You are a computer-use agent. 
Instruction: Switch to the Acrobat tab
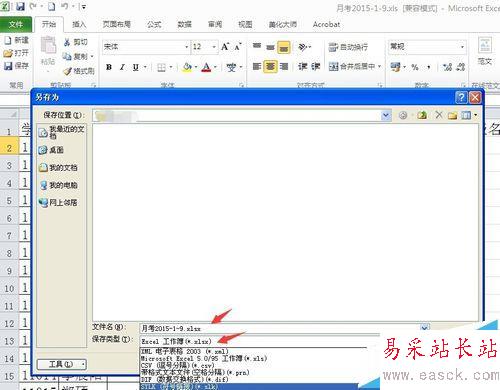click(x=326, y=24)
